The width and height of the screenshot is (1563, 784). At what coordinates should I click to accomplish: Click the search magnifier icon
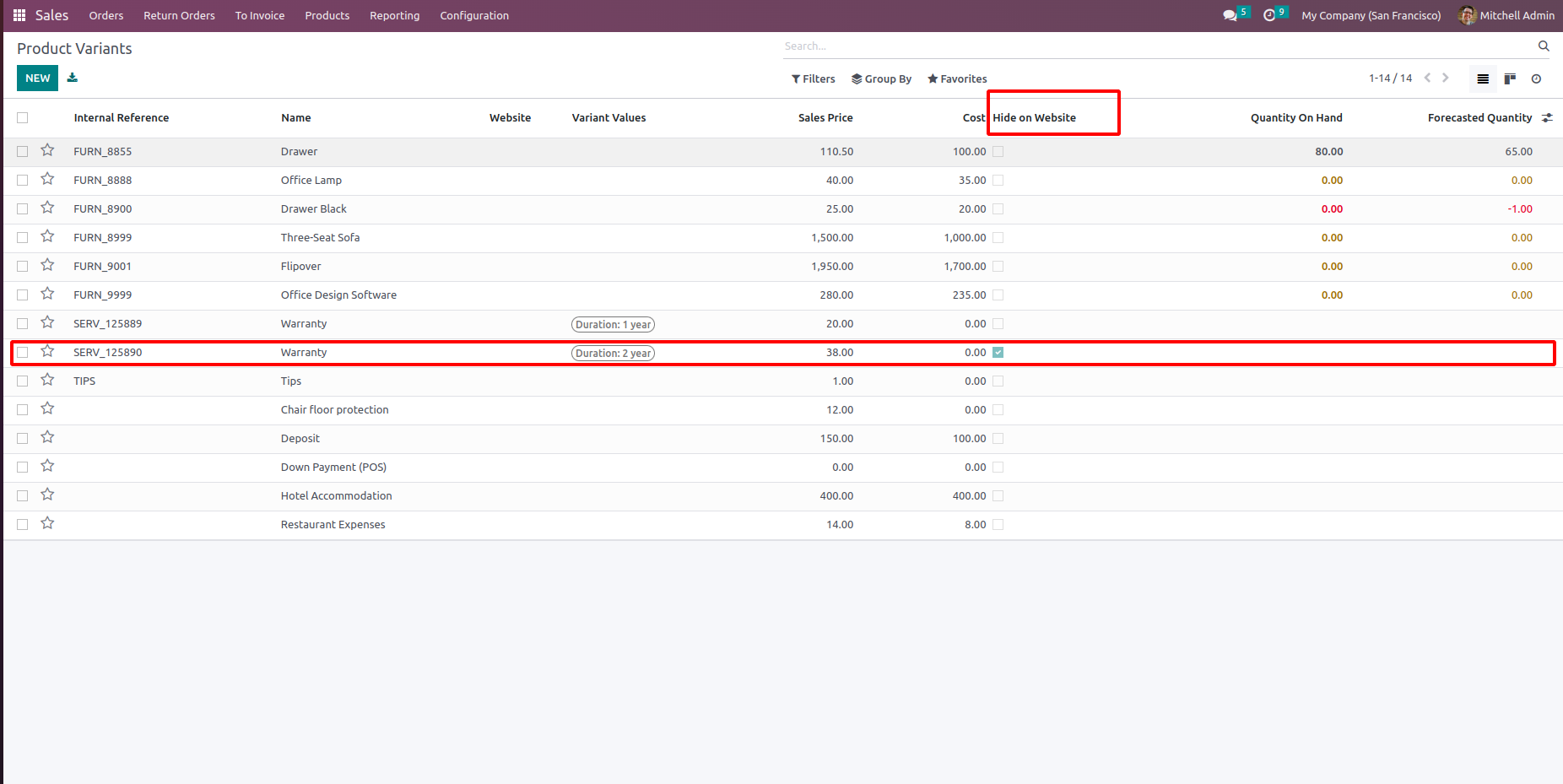pyautogui.click(x=1544, y=46)
